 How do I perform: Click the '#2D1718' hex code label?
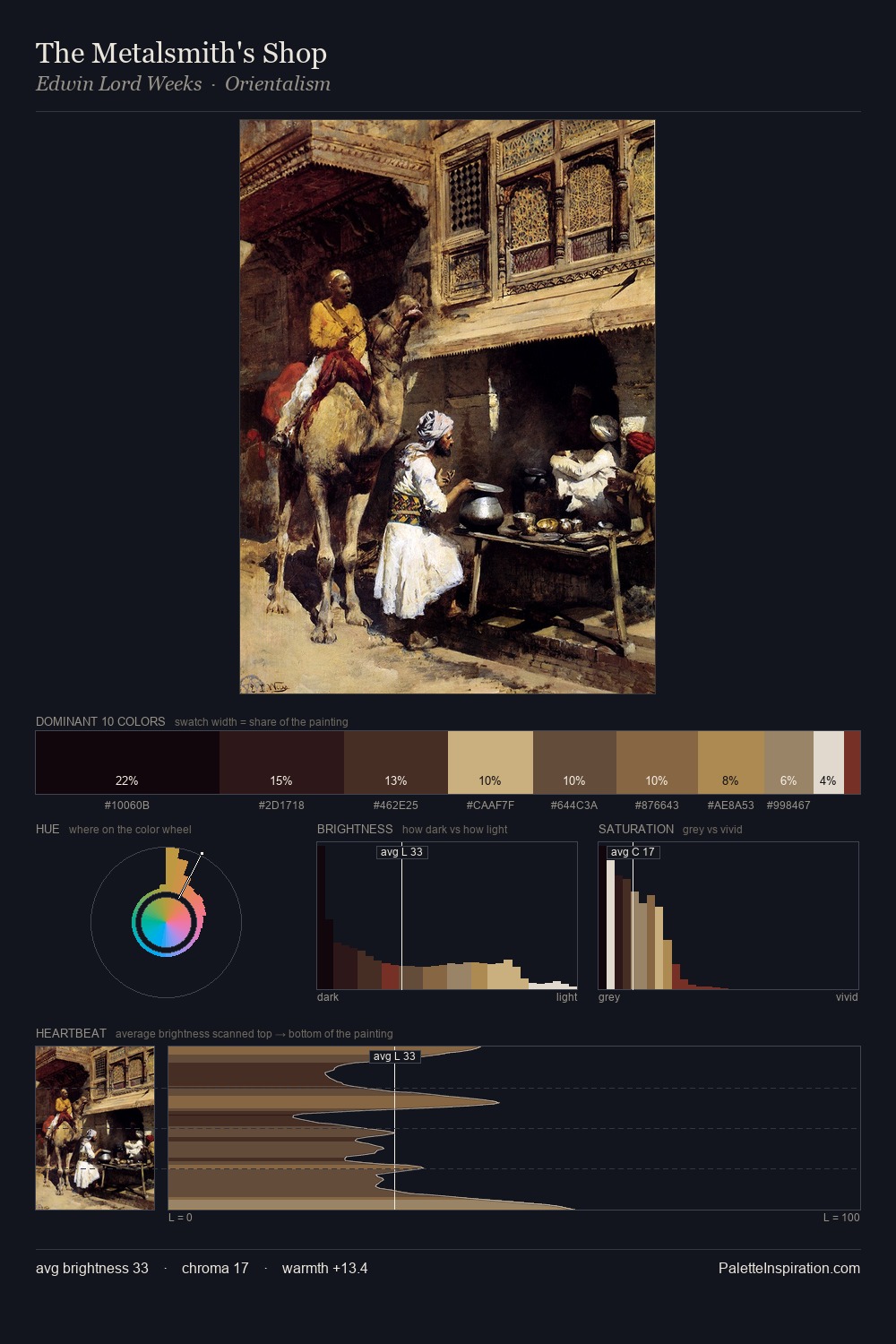click(281, 806)
